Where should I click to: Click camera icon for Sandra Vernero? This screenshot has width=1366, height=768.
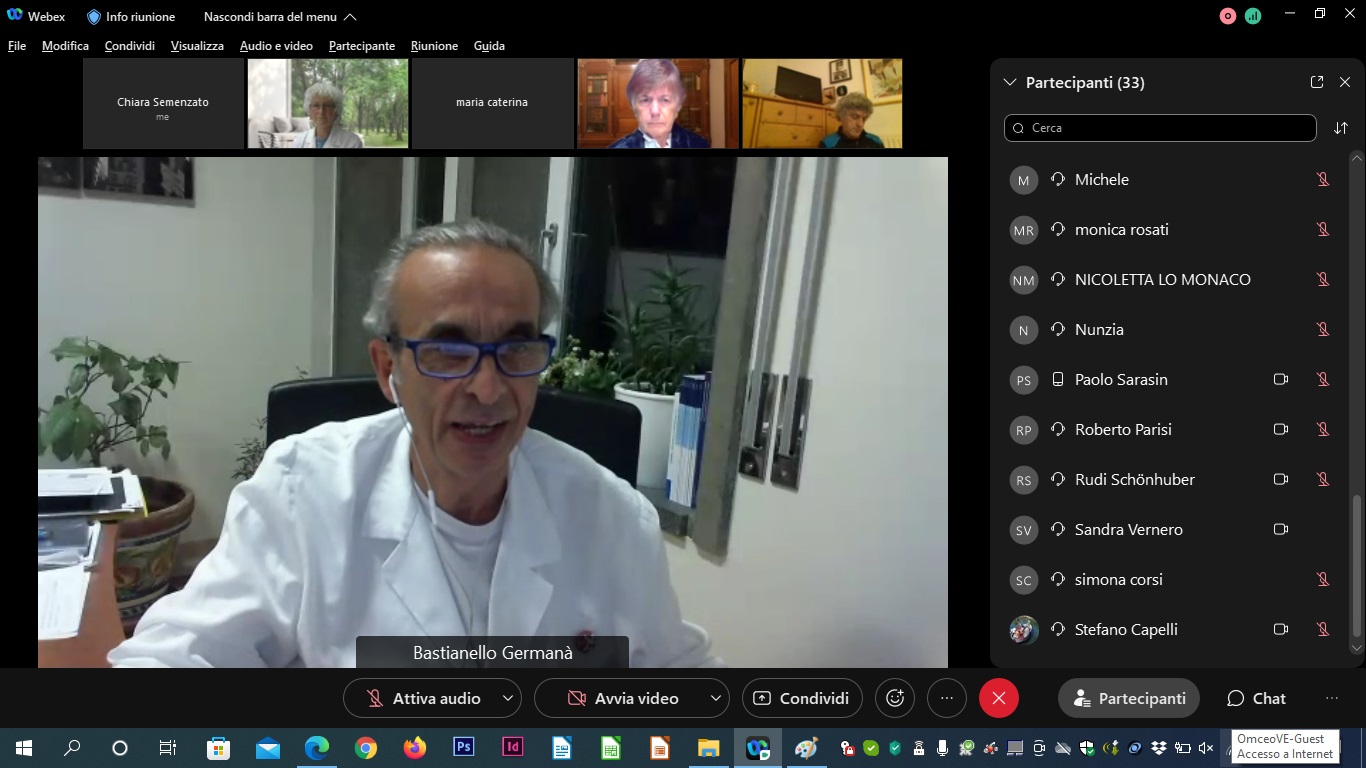coord(1280,530)
